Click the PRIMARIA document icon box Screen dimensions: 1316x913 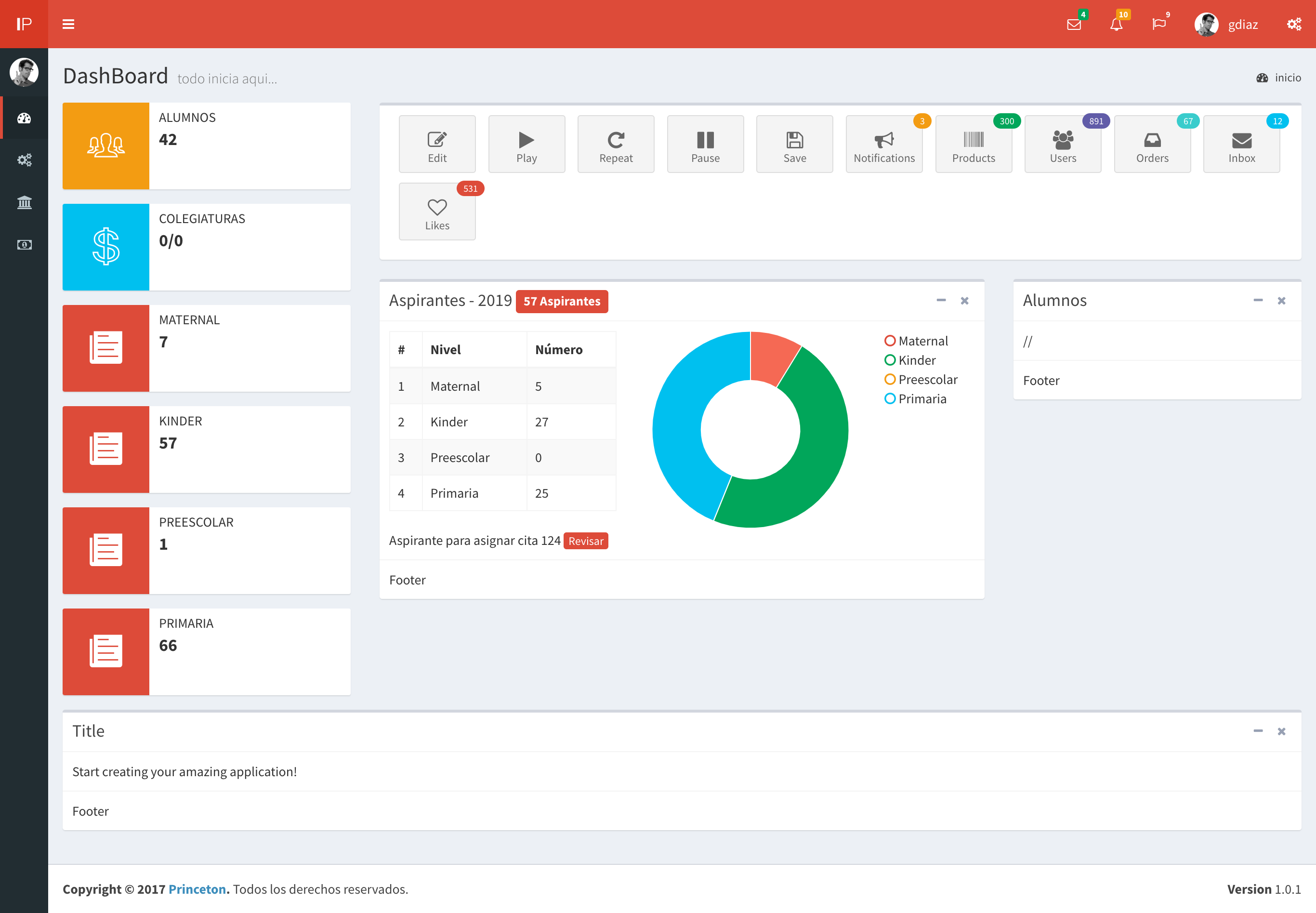pyautogui.click(x=106, y=652)
